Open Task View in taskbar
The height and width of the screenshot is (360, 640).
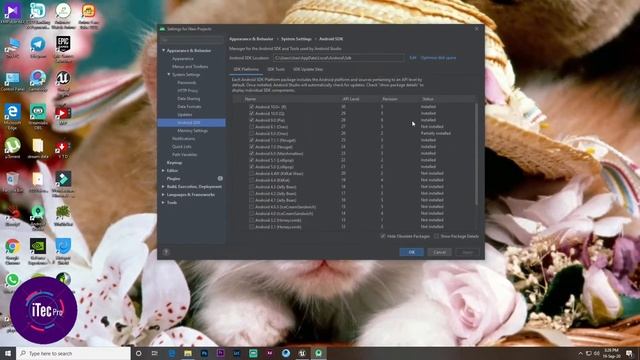click(155, 353)
